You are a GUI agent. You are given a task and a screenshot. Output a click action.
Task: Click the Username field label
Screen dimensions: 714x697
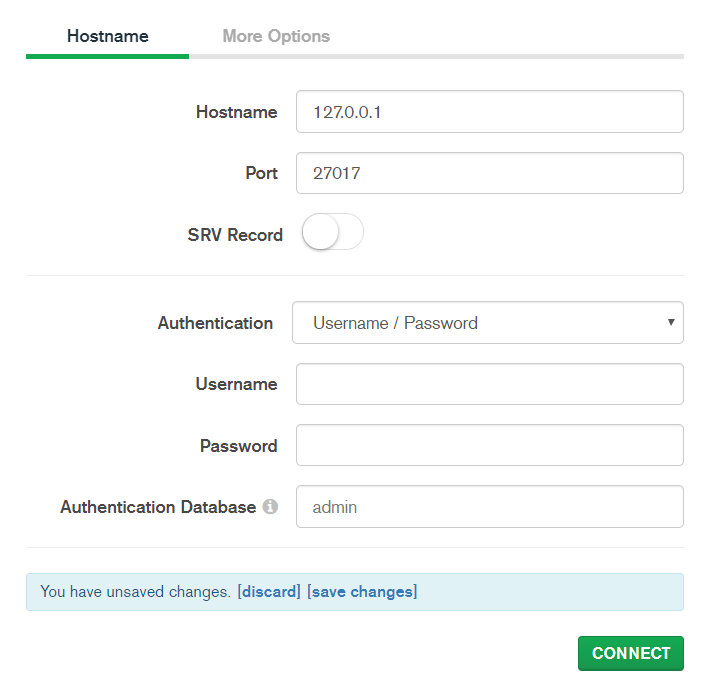236,384
